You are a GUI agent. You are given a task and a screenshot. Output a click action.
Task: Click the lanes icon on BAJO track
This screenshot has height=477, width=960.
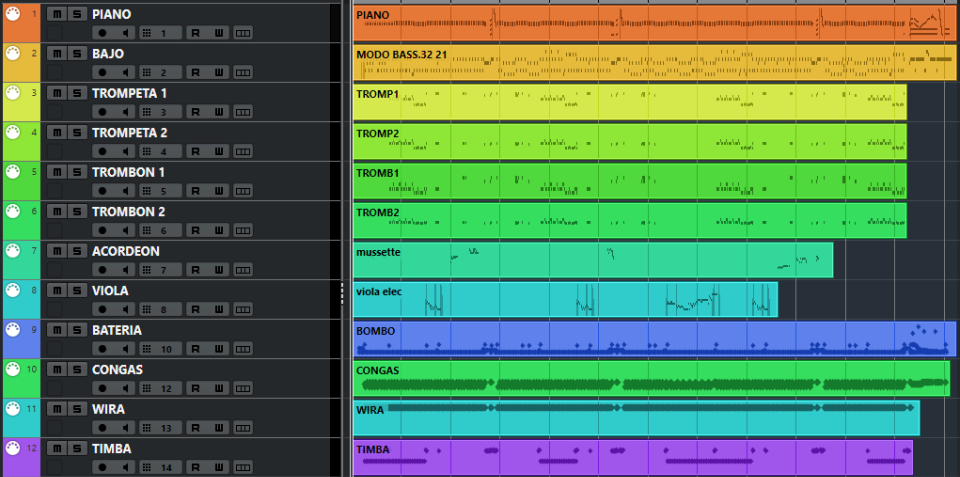coord(243,72)
